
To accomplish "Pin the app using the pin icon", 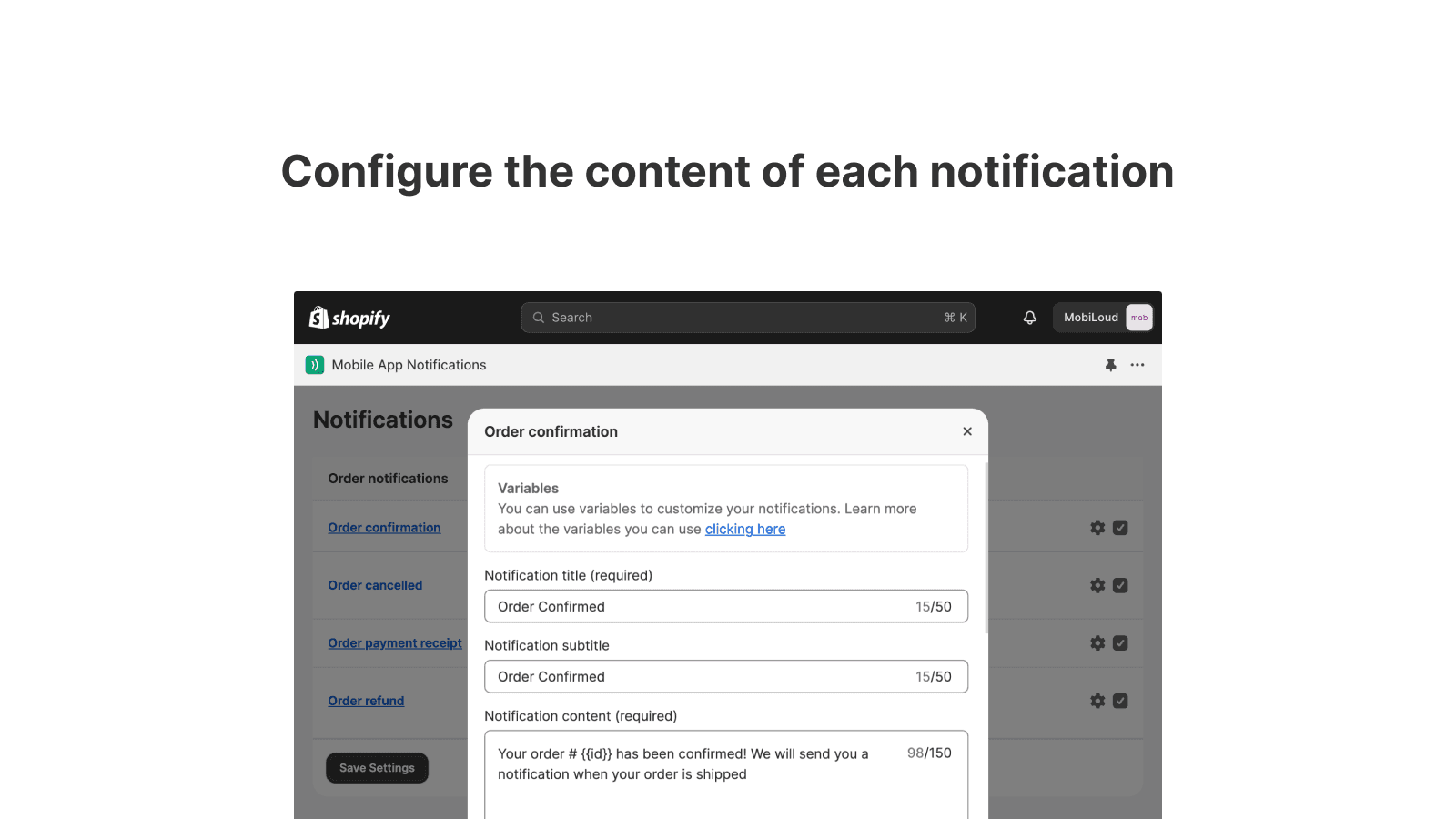I will click(1110, 365).
